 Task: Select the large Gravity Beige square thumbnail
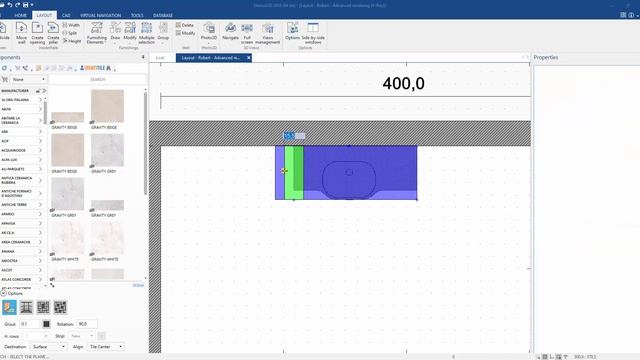(x=107, y=106)
